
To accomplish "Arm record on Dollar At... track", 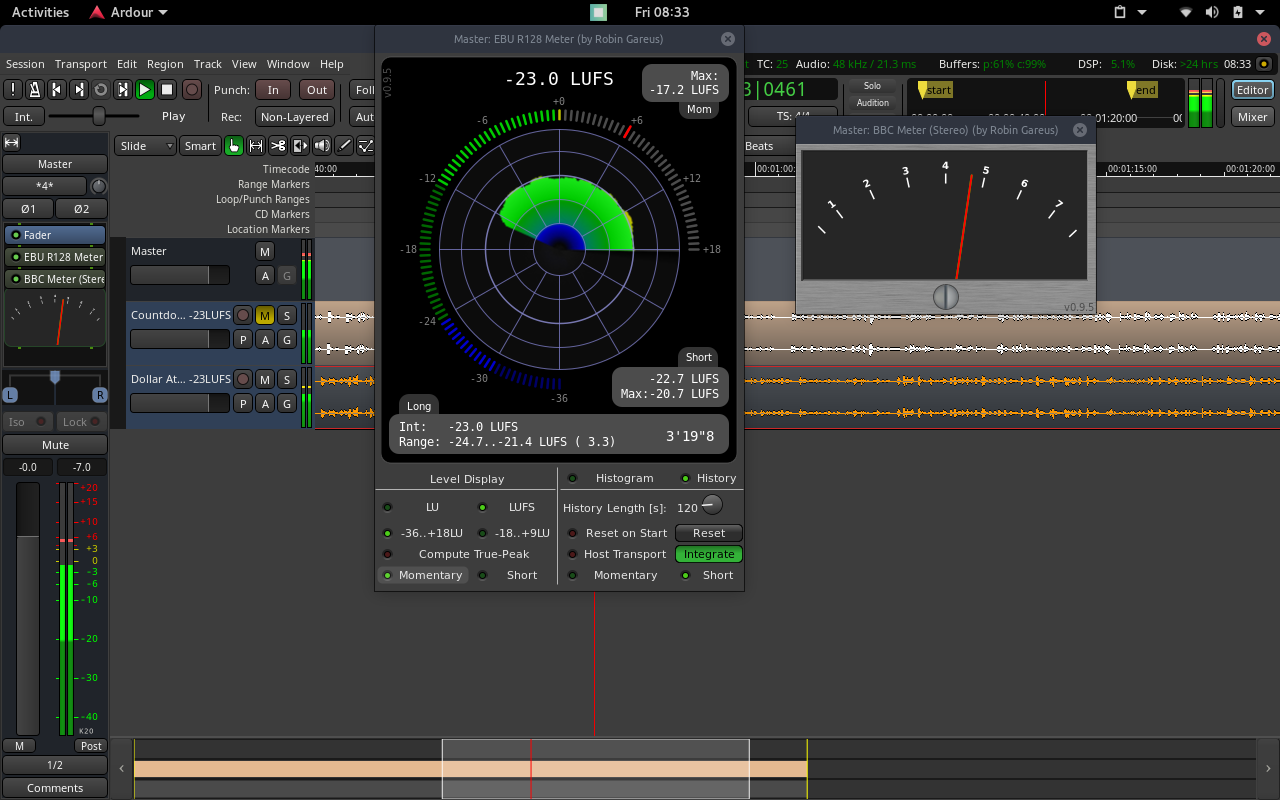I will pos(242,379).
